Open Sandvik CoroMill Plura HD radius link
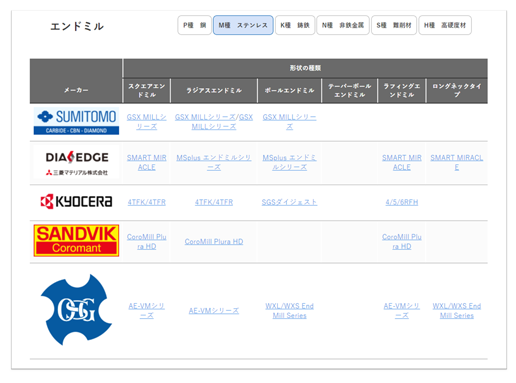The width and height of the screenshot is (516, 383). [x=214, y=241]
